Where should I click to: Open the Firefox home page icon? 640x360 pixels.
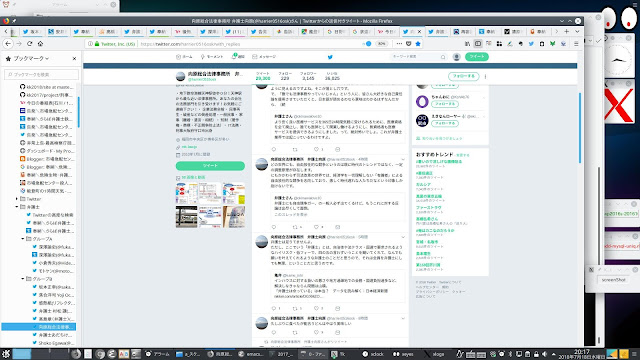[x=40, y=44]
